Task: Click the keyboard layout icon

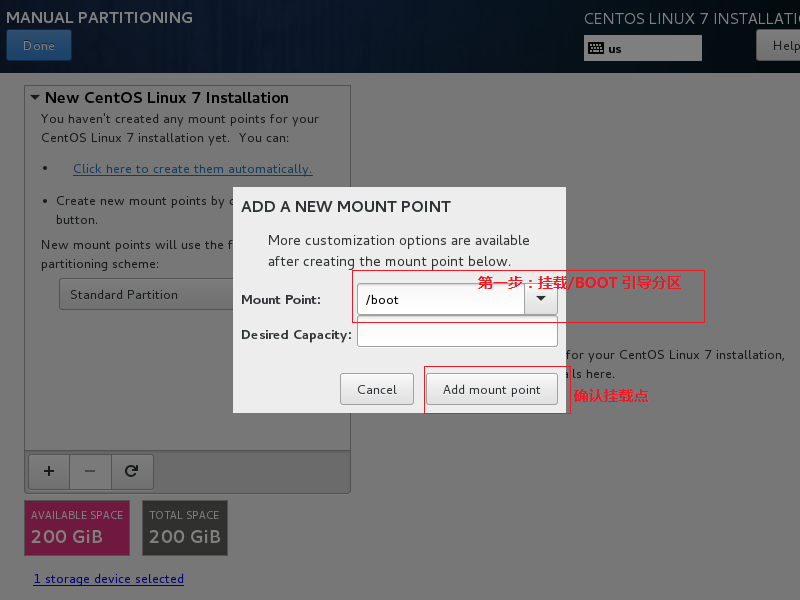Action: point(596,48)
